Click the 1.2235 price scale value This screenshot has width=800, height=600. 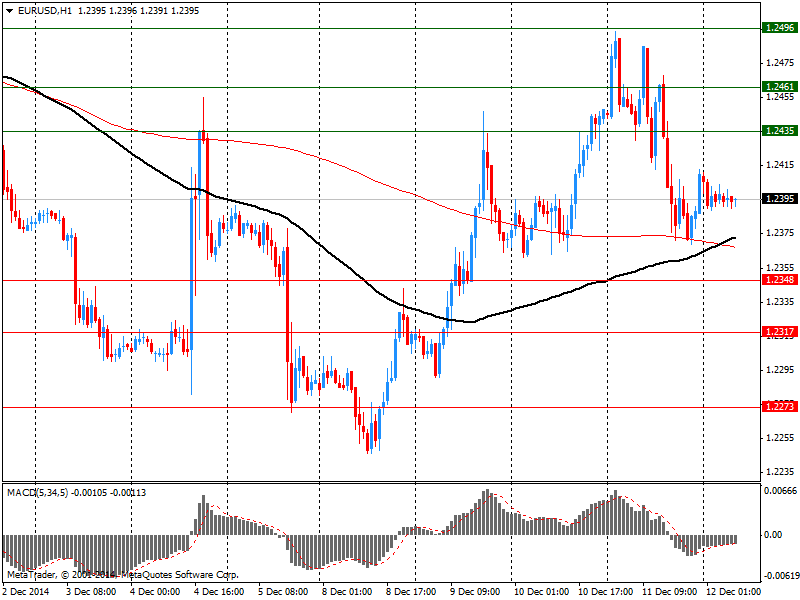click(780, 472)
